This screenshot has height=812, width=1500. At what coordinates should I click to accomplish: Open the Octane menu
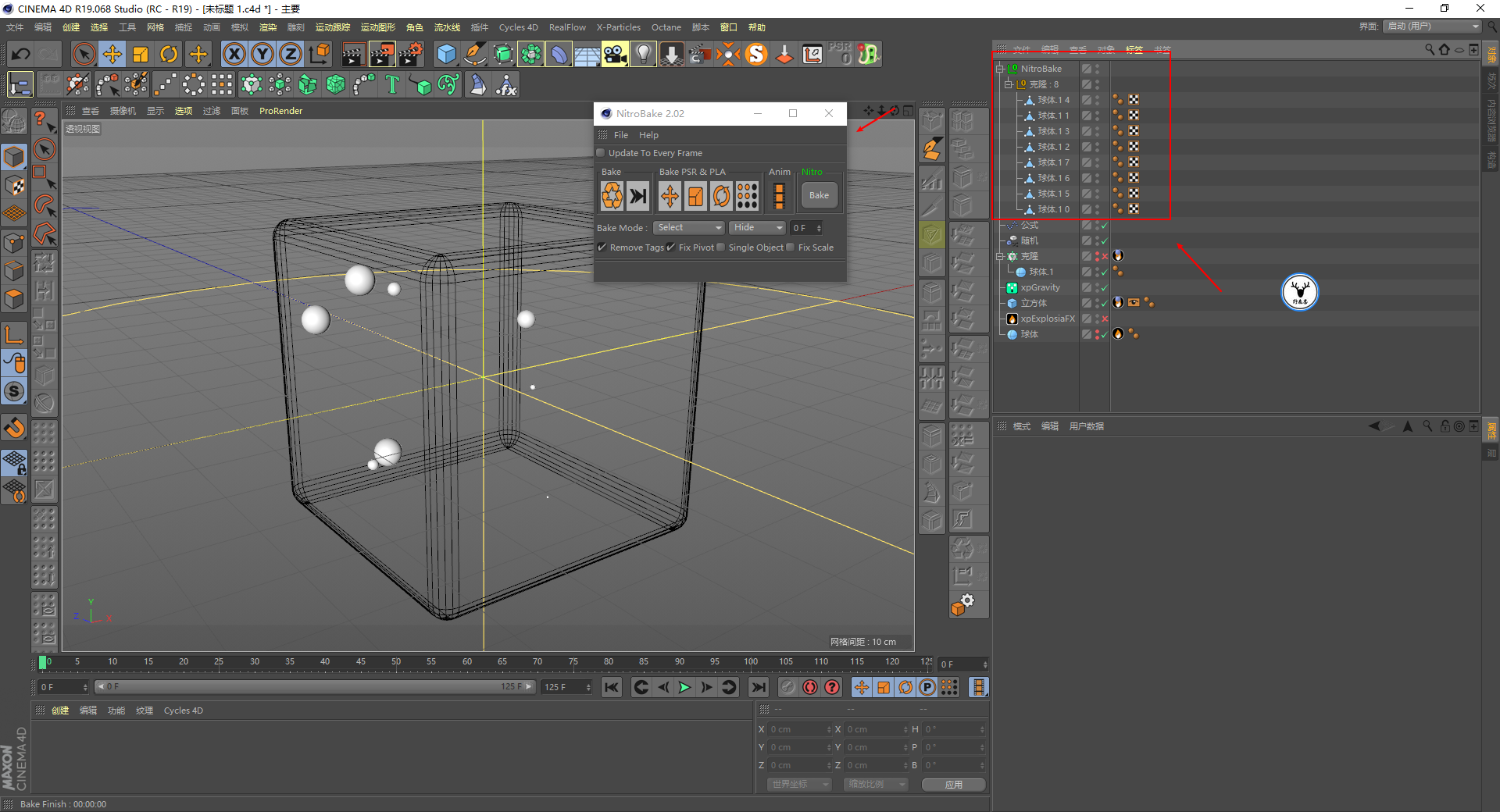click(666, 27)
